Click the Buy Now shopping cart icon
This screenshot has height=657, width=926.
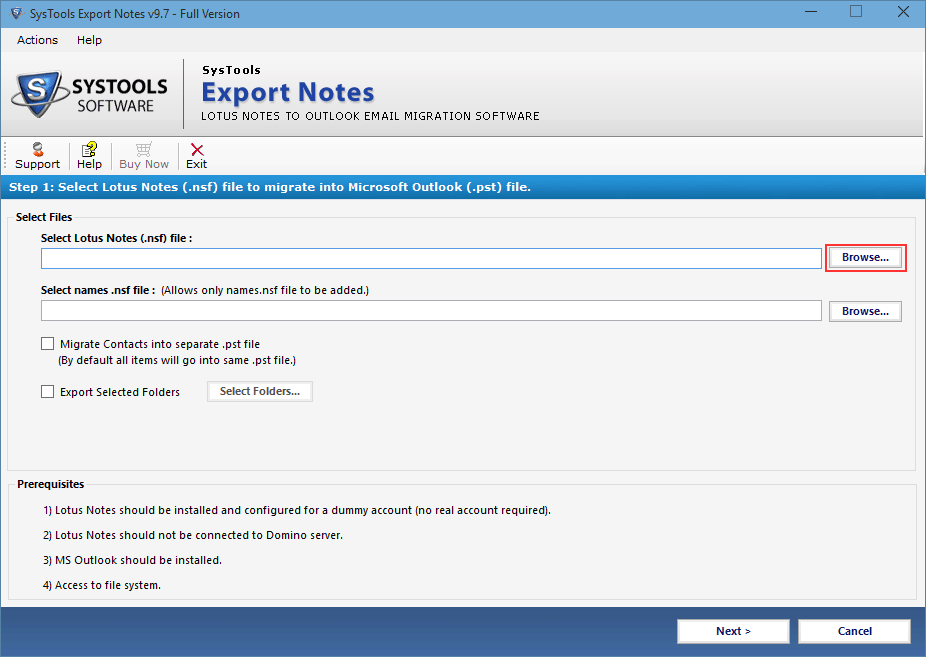tap(144, 149)
